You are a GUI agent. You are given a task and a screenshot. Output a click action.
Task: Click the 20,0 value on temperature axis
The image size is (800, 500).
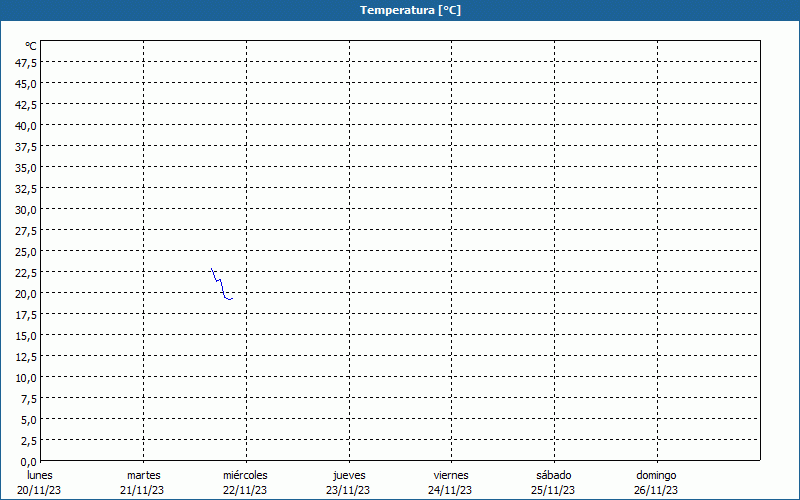(x=27, y=294)
